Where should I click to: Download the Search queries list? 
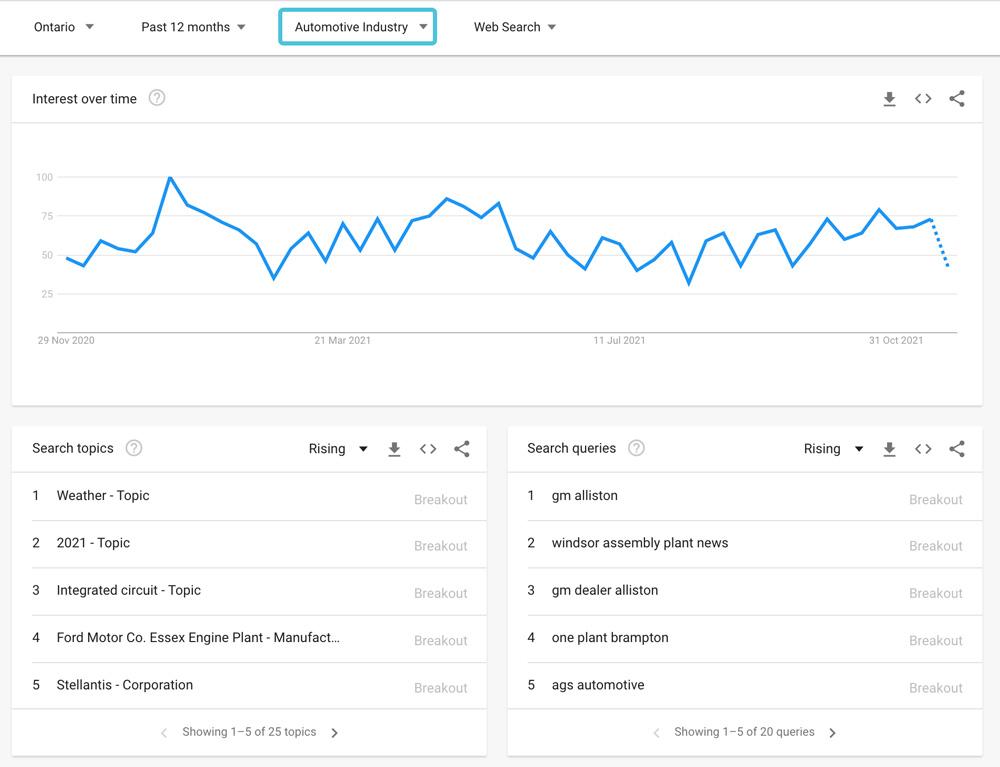(889, 449)
